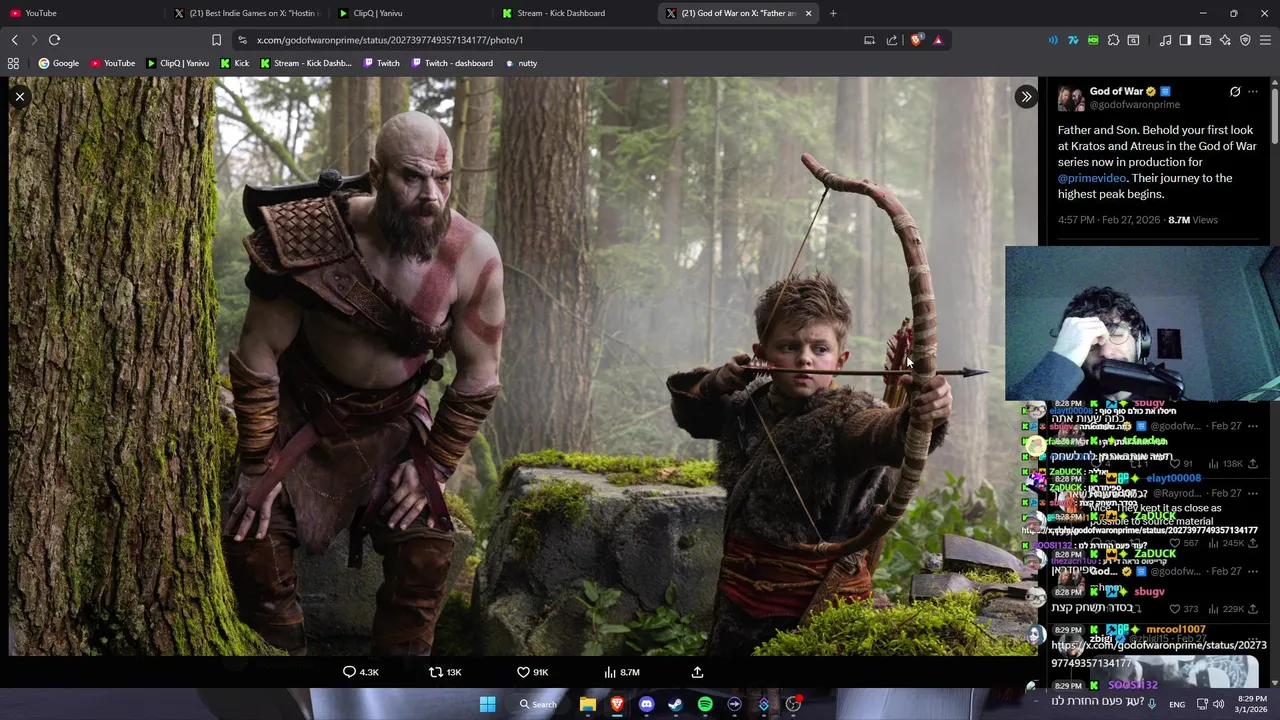The width and height of the screenshot is (1280, 720).
Task: Switch to the ClipQ | Yanivu tab
Action: tap(409, 13)
